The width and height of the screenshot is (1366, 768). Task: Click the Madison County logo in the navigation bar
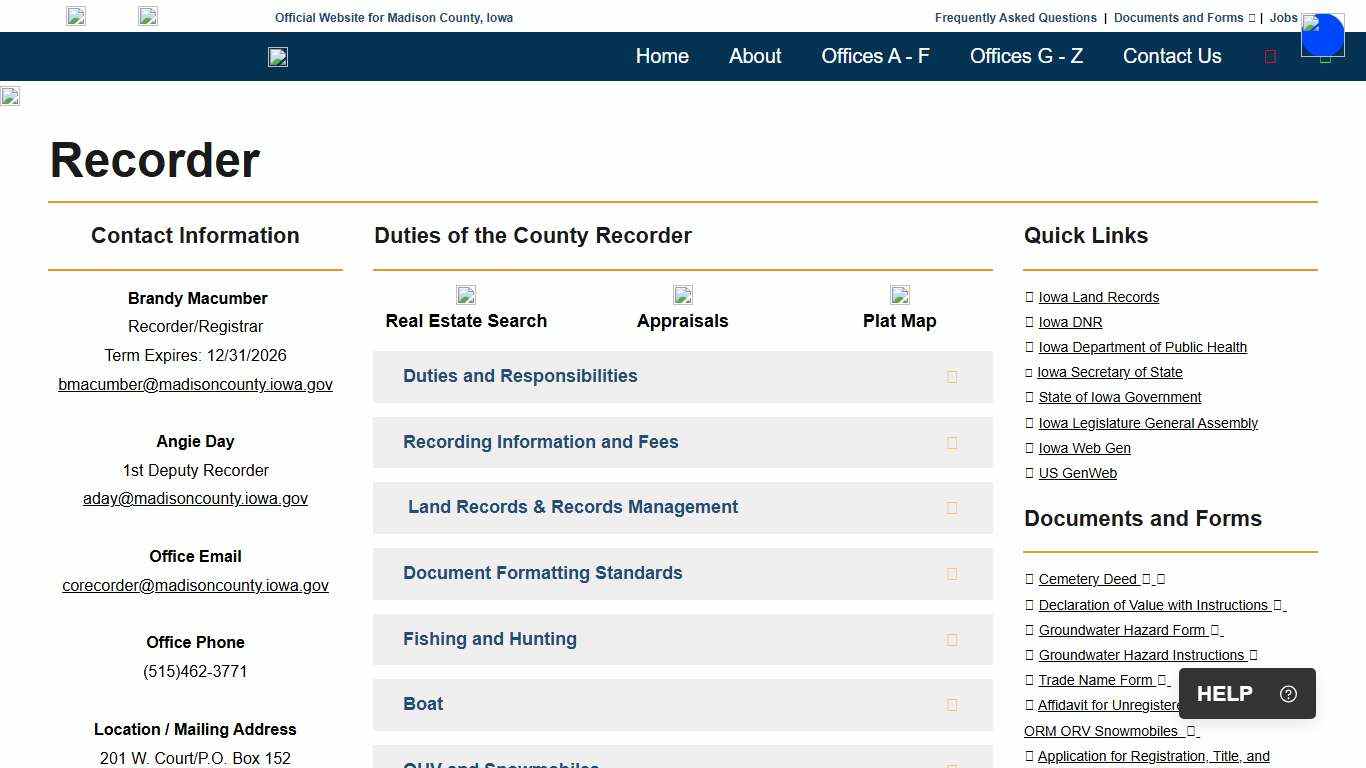pos(277,57)
